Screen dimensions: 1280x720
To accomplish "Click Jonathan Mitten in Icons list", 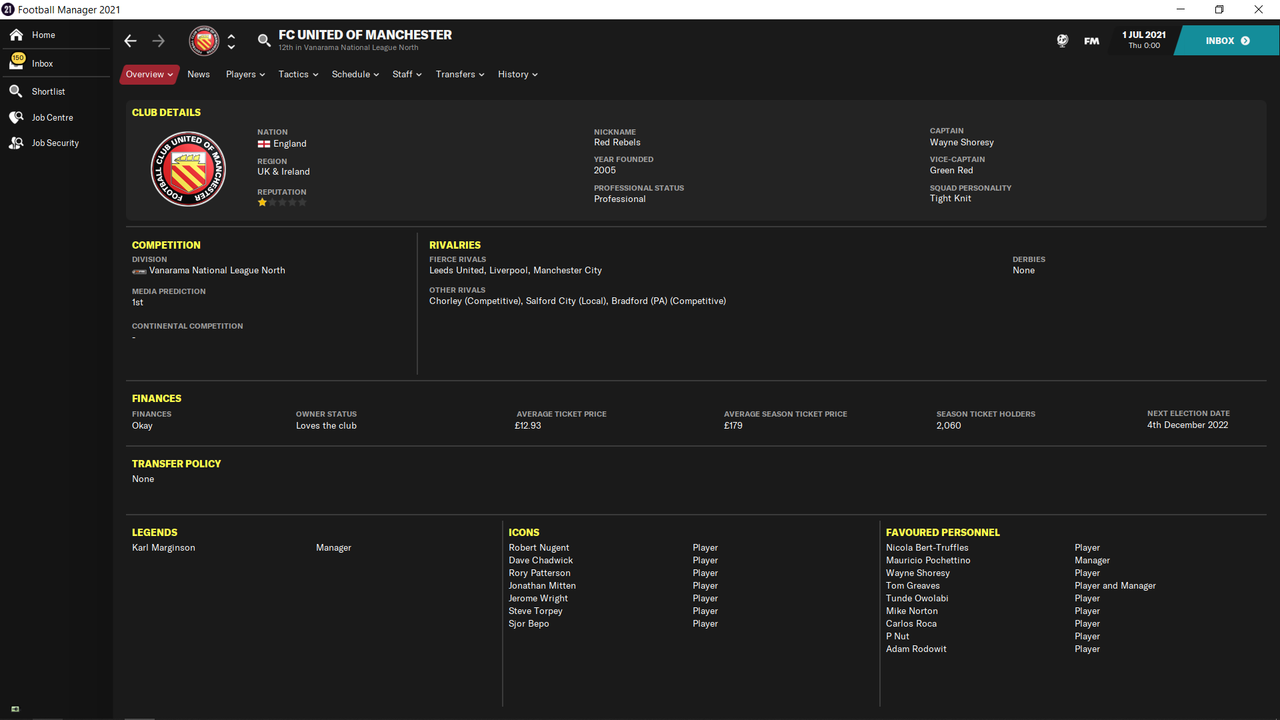I will pos(542,586).
